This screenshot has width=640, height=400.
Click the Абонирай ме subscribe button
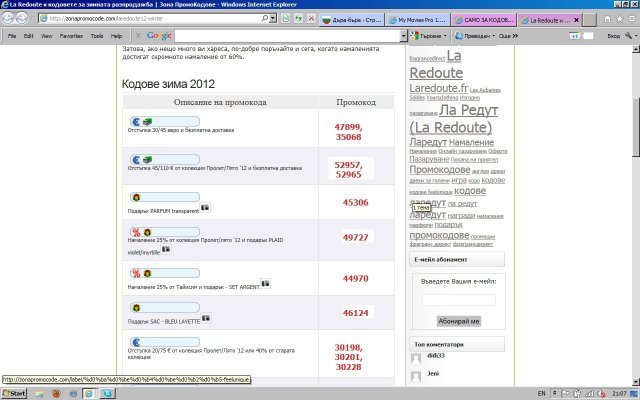pyautogui.click(x=459, y=321)
